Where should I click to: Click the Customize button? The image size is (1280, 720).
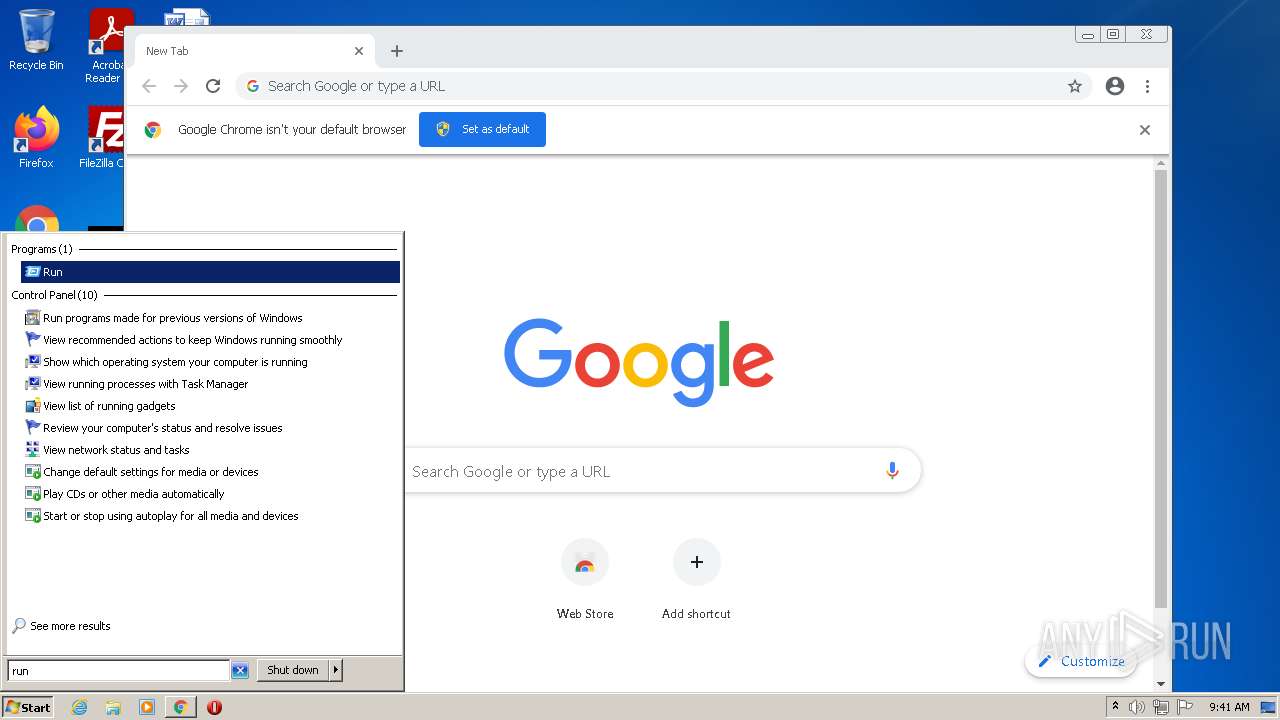(1081, 661)
